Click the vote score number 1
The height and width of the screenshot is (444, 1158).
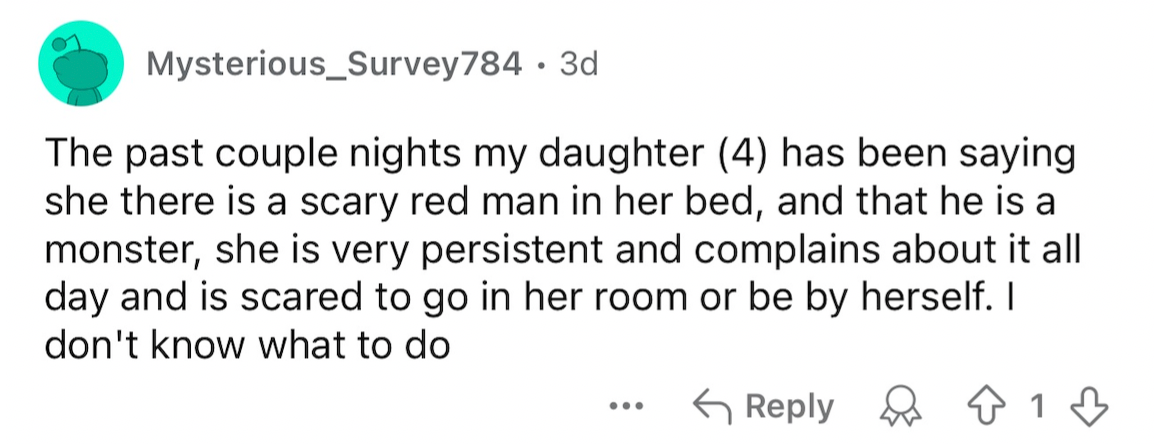tap(1038, 407)
